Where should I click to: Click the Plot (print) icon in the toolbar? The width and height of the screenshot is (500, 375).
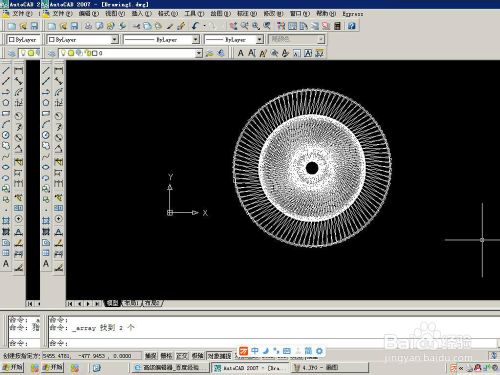click(88, 26)
